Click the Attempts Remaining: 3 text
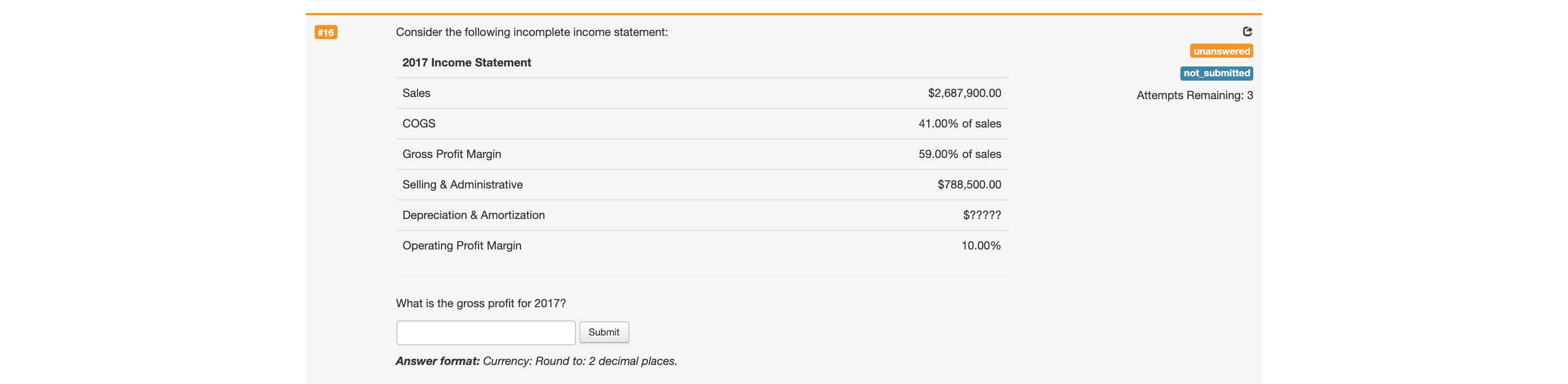Screen dimensions: 1568x384 pyautogui.click(x=1195, y=95)
